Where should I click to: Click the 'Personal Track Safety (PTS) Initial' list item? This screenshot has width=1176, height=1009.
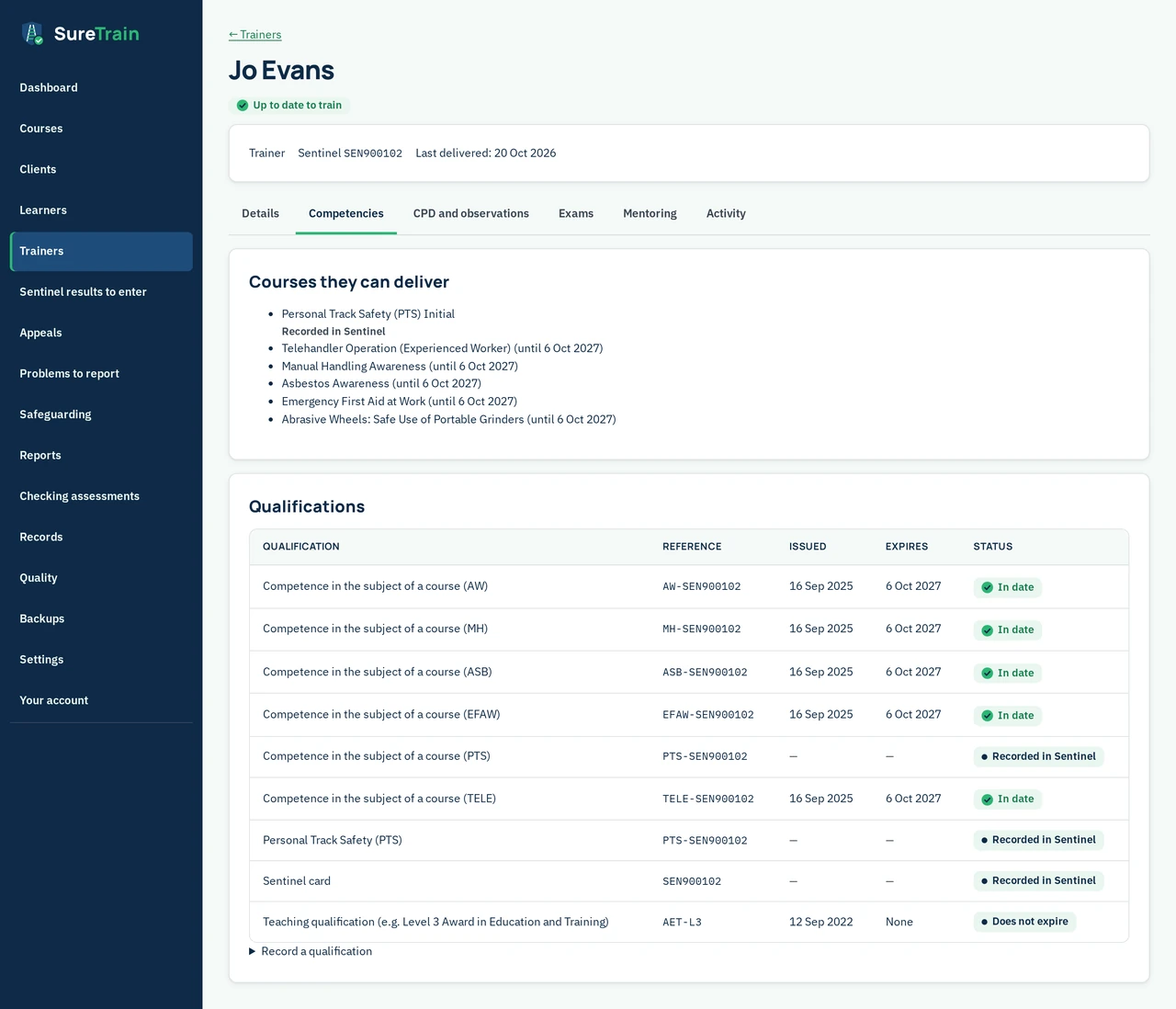(368, 314)
